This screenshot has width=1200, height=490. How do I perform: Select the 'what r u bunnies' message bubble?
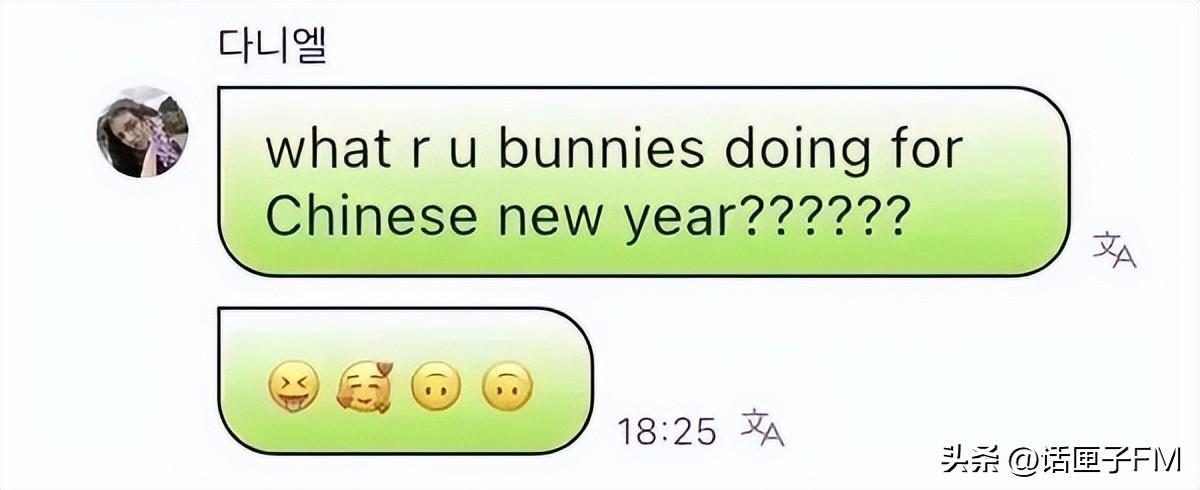pyautogui.click(x=643, y=181)
